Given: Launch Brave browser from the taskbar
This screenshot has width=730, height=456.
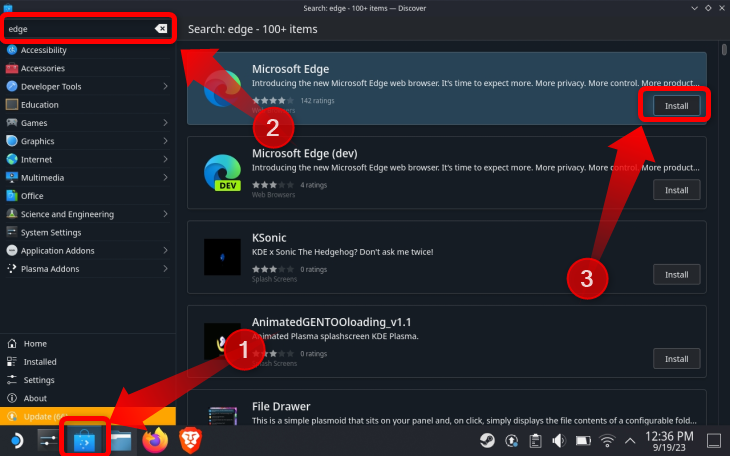Looking at the screenshot, I should (x=190, y=439).
